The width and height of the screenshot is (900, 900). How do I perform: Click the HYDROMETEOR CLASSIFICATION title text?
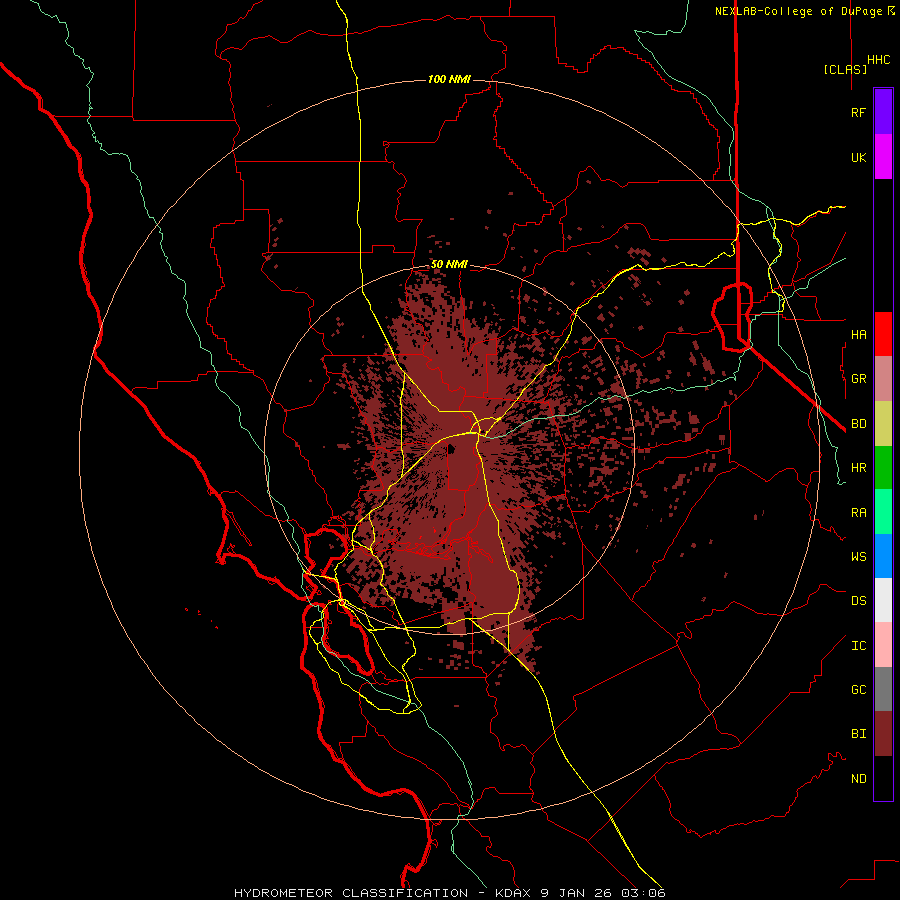point(351,893)
